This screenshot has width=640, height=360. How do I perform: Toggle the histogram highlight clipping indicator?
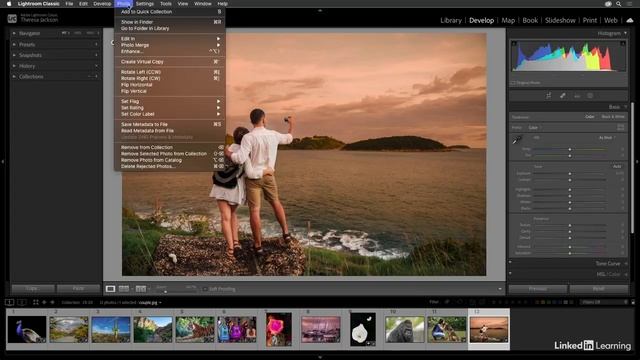point(623,43)
